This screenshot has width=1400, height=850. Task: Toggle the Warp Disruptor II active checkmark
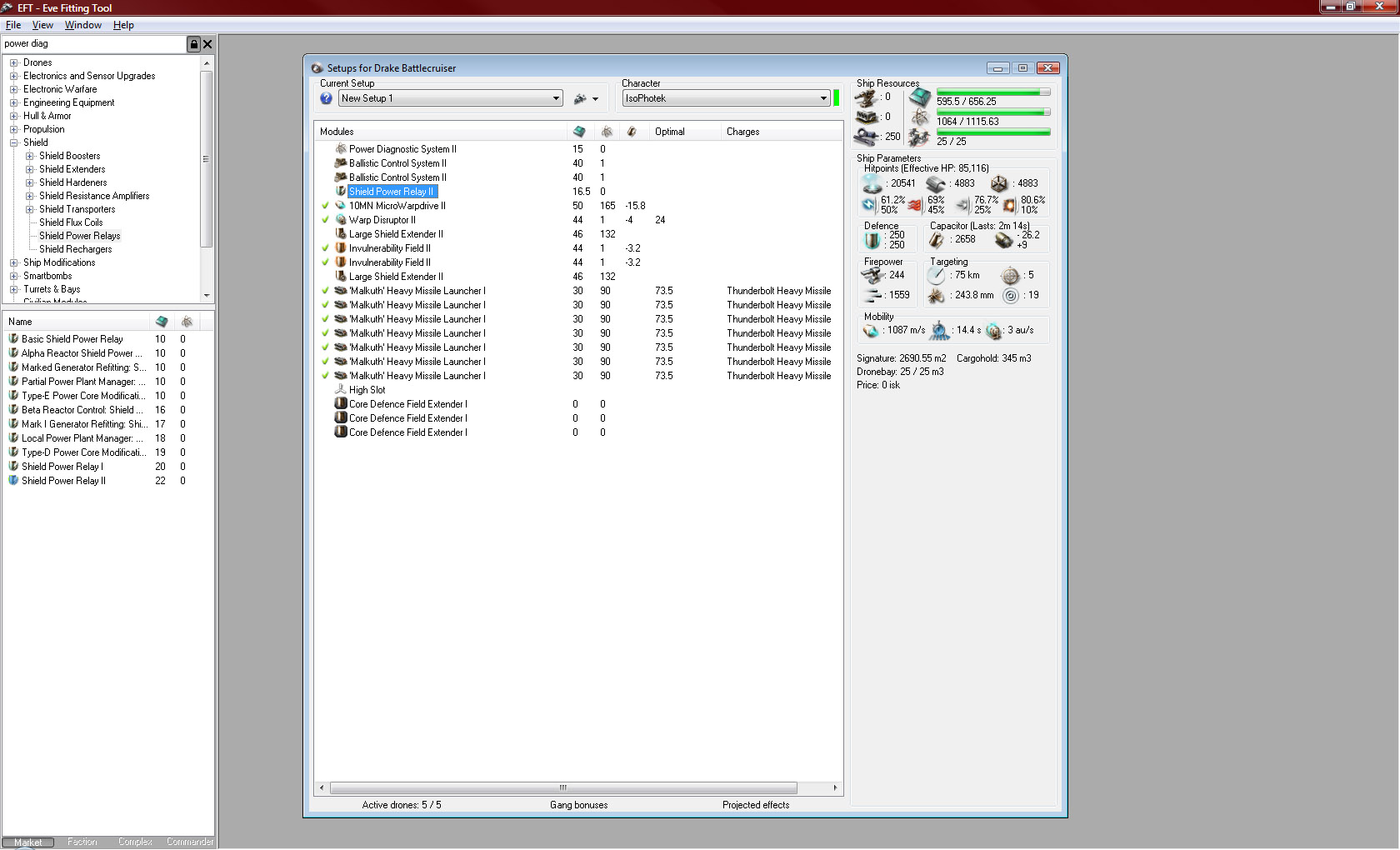click(326, 220)
